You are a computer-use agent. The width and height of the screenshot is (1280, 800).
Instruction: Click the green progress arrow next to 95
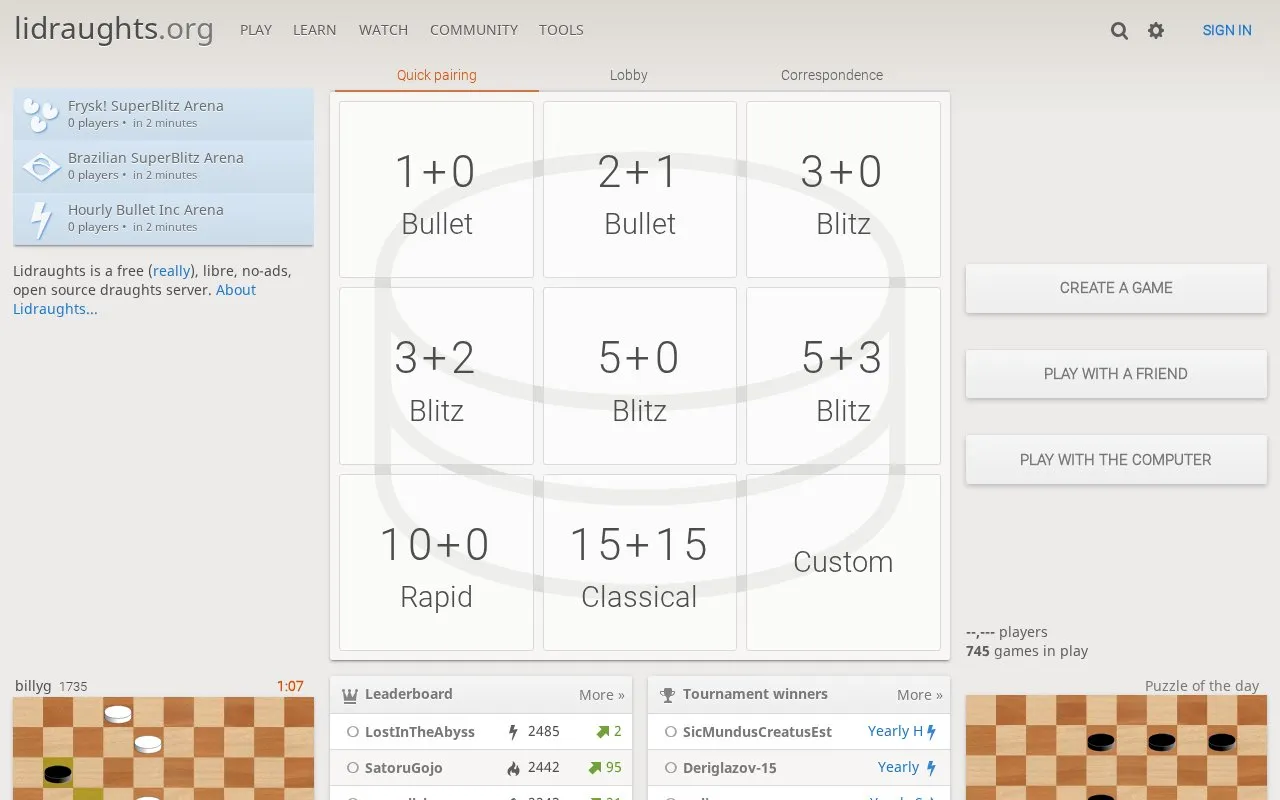click(594, 768)
